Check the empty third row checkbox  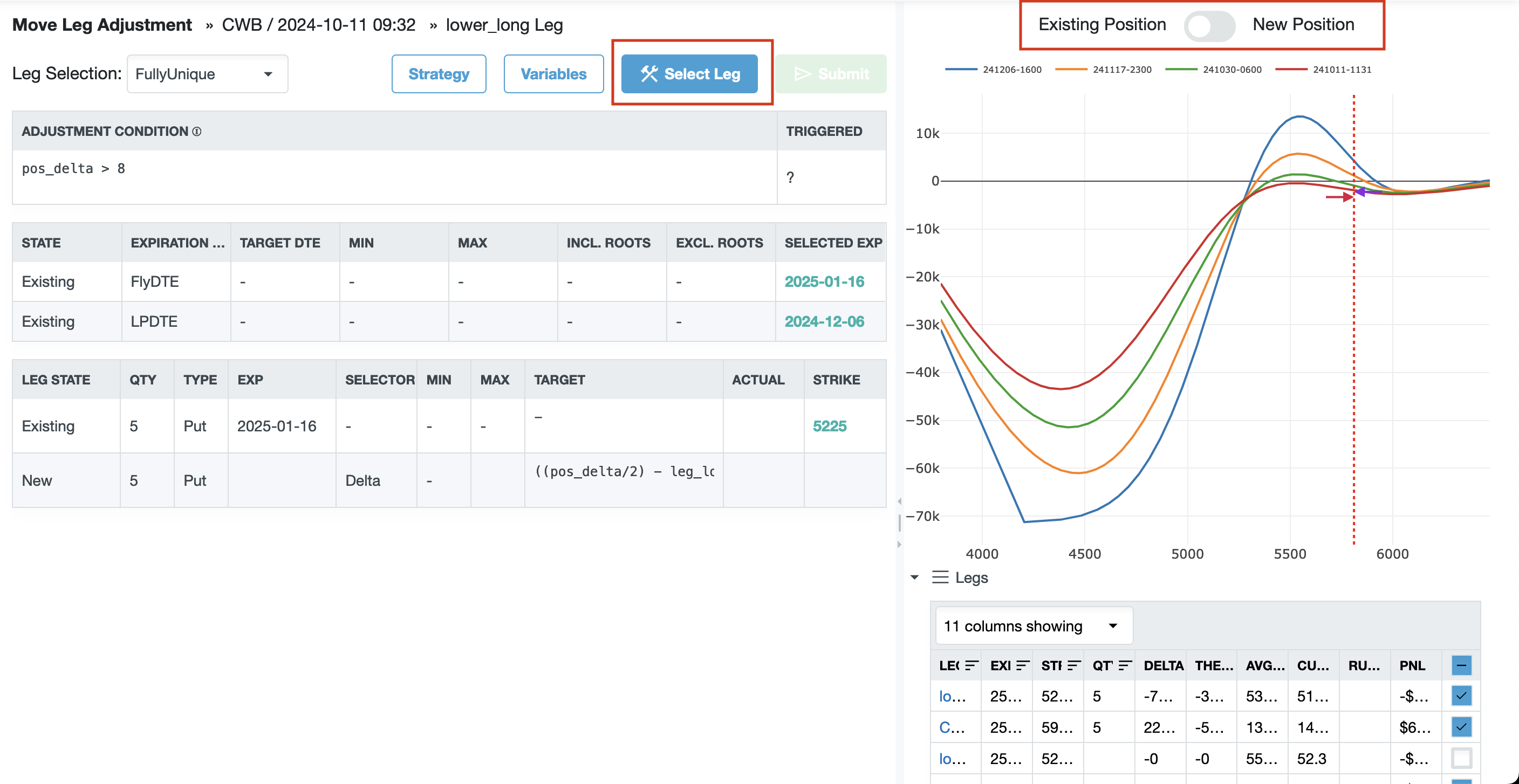[1461, 758]
